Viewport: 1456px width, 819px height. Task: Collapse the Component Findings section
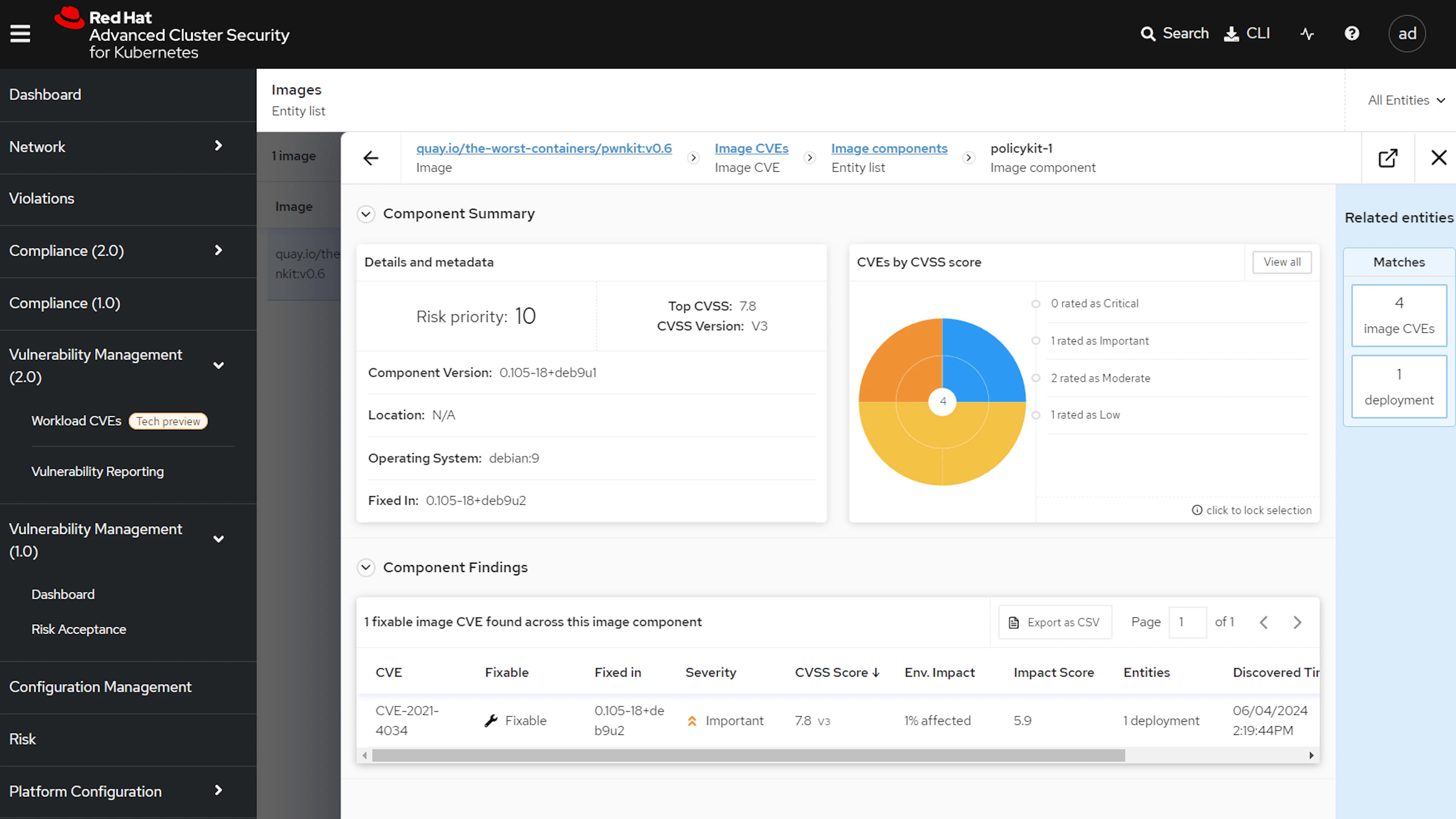click(366, 567)
